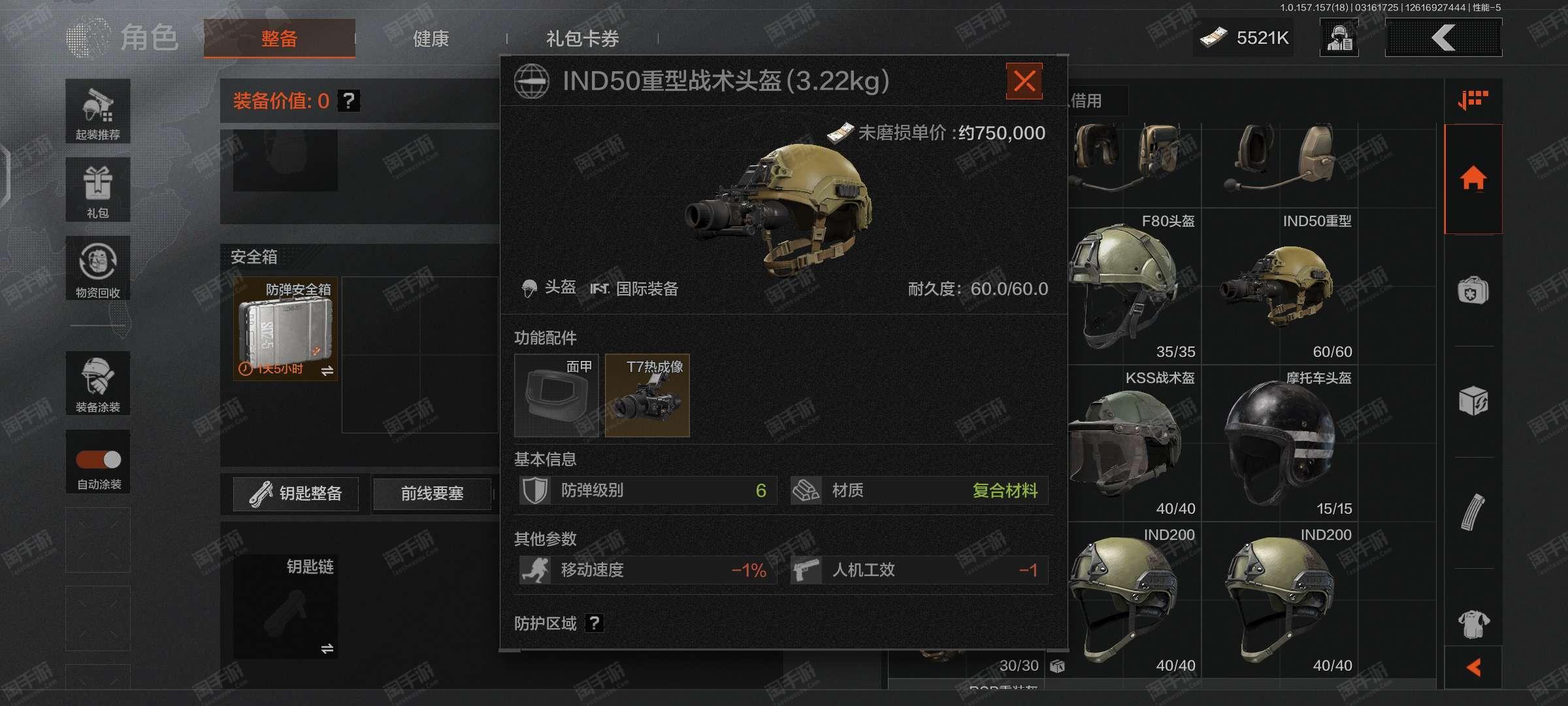
Task: Select the T7热成像 attachment slot
Action: point(647,395)
